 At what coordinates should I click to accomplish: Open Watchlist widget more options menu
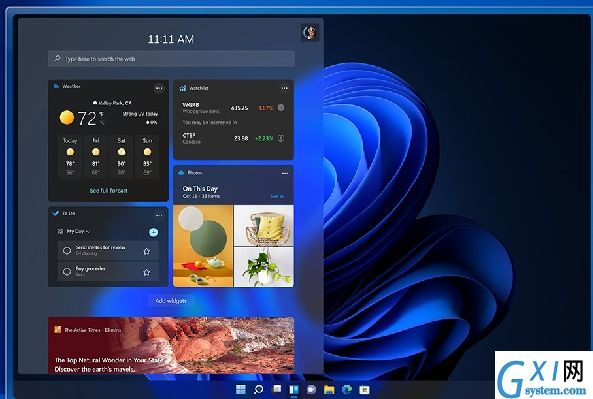point(284,88)
